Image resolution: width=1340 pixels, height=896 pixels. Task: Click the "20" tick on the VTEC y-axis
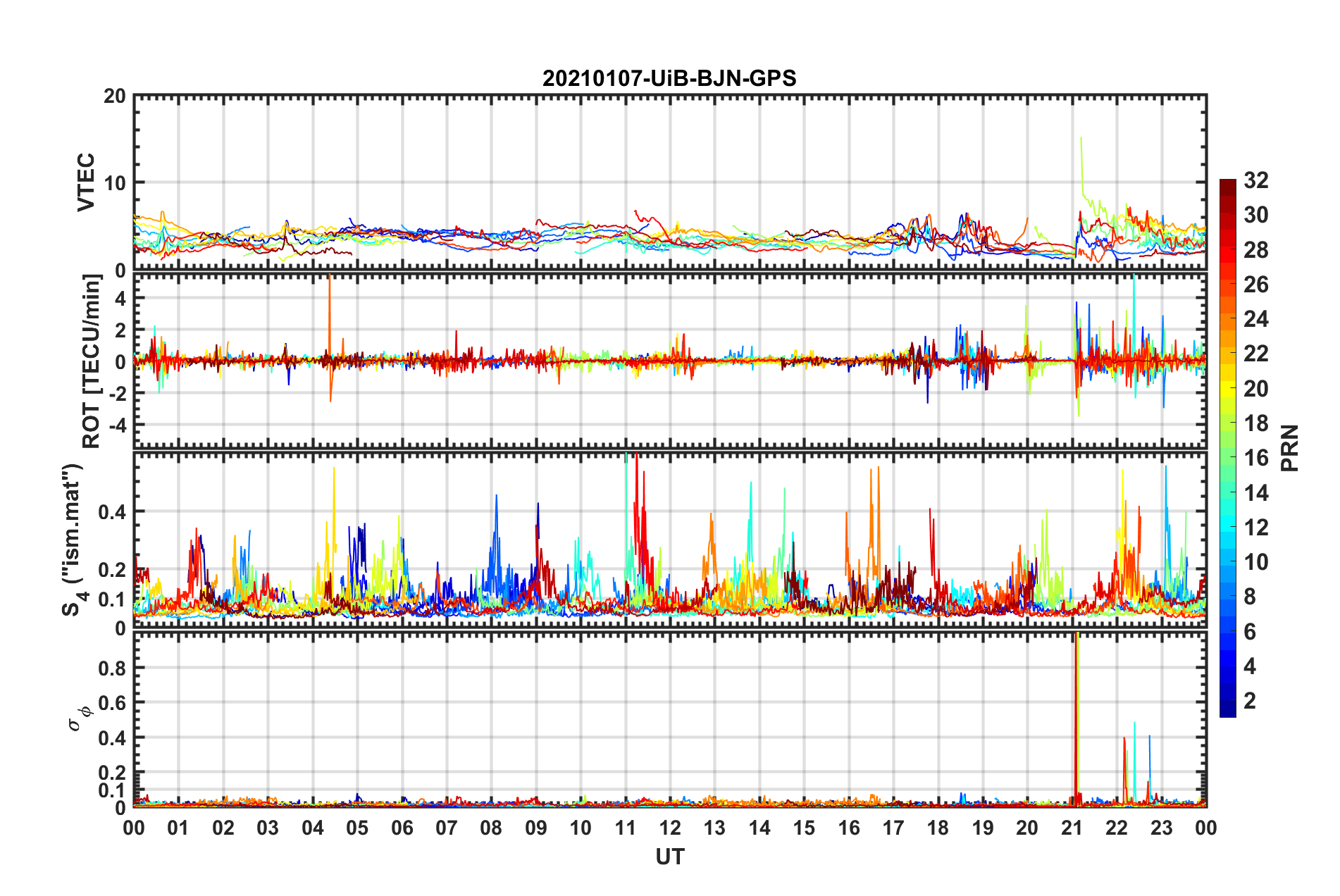pos(115,96)
